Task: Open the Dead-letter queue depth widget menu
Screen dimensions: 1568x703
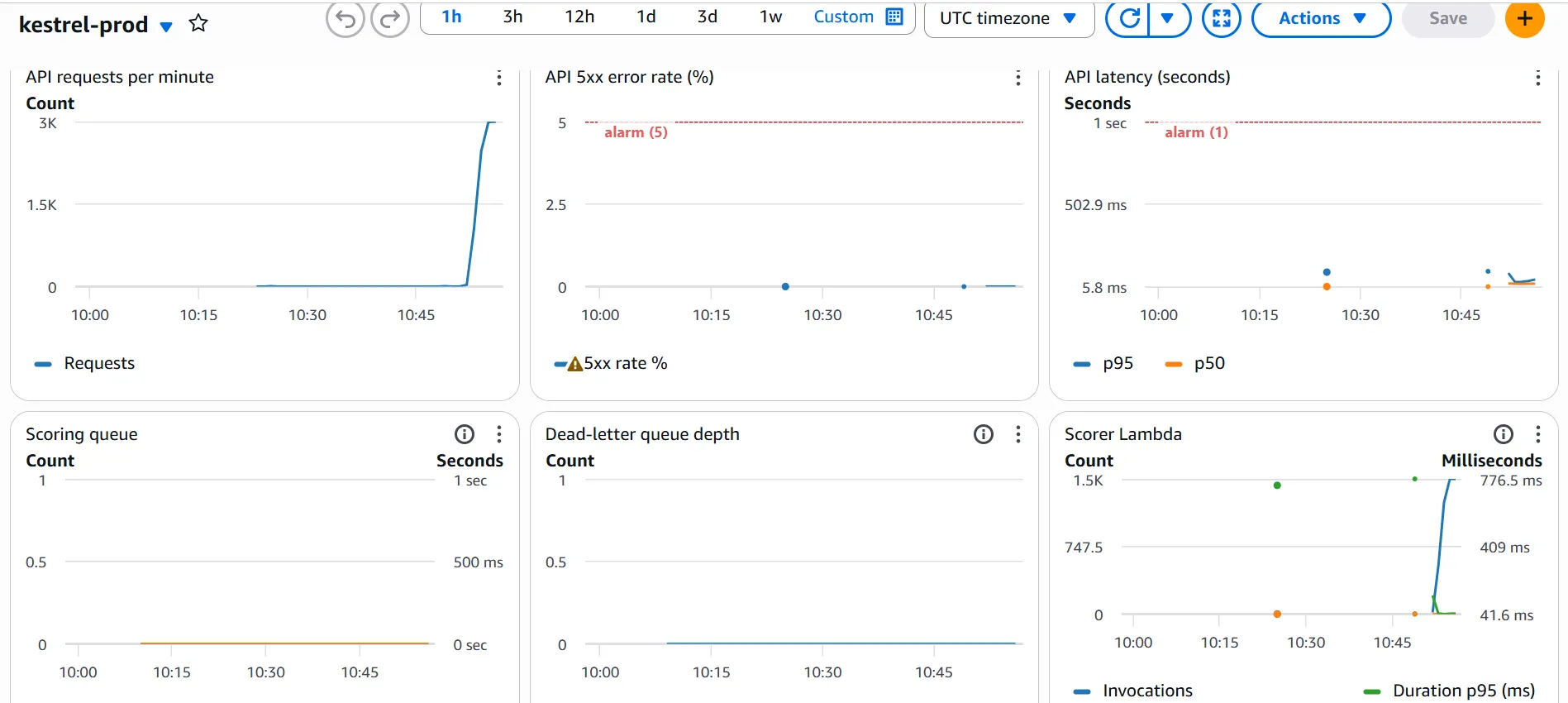Action: point(1018,434)
